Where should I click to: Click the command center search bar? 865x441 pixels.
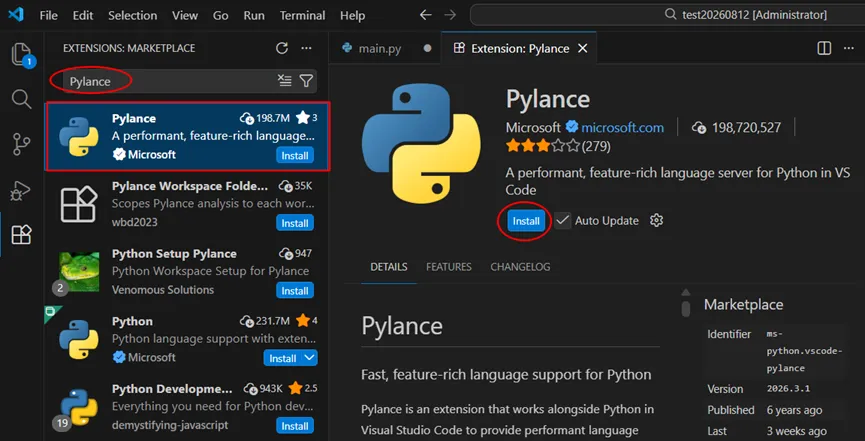tap(668, 15)
